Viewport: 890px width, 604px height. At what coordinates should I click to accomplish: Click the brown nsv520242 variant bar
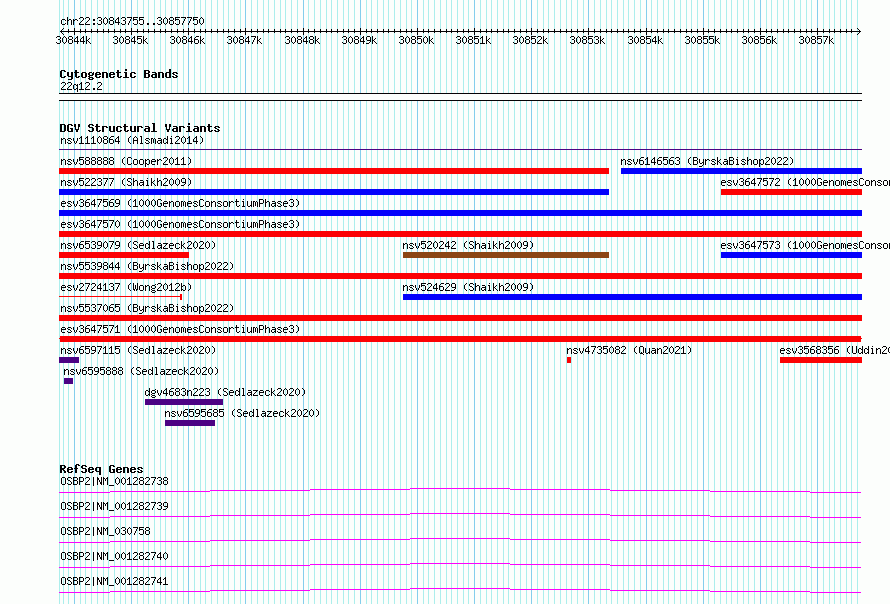pyautogui.click(x=506, y=255)
